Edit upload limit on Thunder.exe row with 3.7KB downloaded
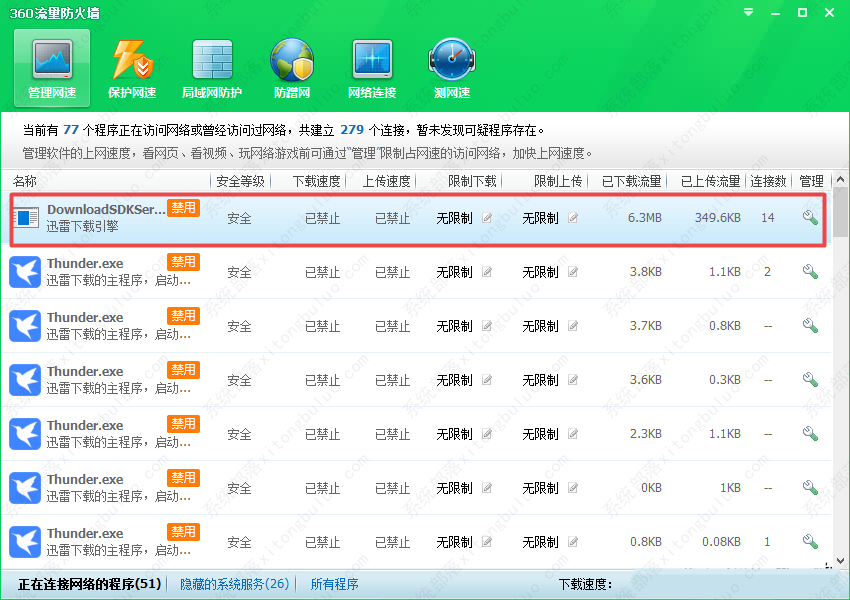This screenshot has height=600, width=850. coord(572,326)
